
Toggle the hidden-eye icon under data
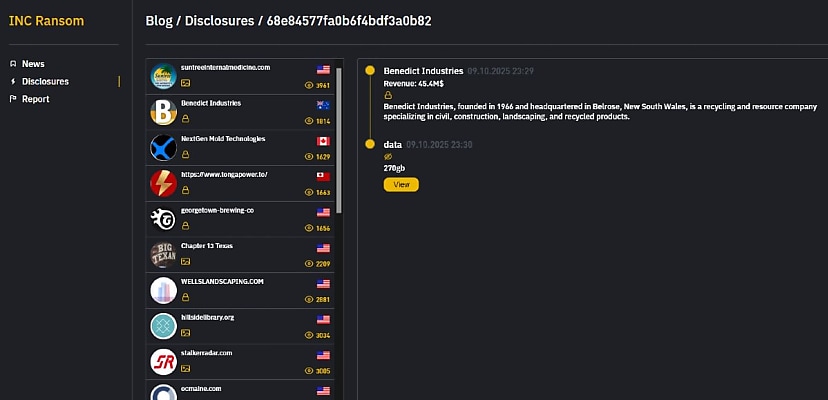[x=388, y=157]
